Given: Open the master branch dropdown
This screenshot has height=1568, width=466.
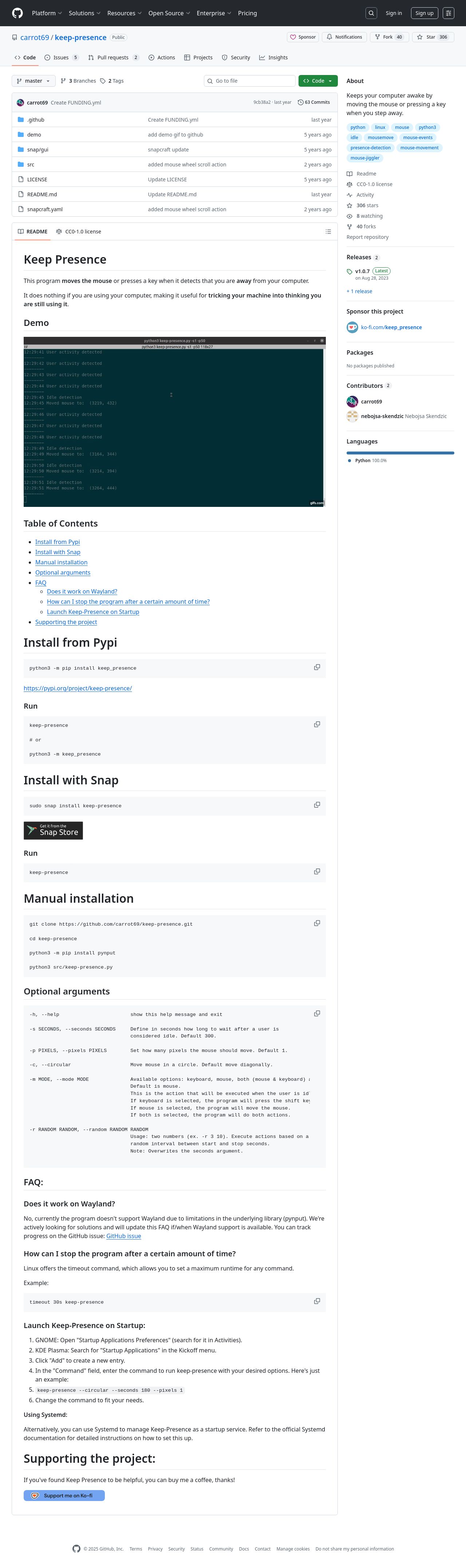Looking at the screenshot, I should (33, 81).
